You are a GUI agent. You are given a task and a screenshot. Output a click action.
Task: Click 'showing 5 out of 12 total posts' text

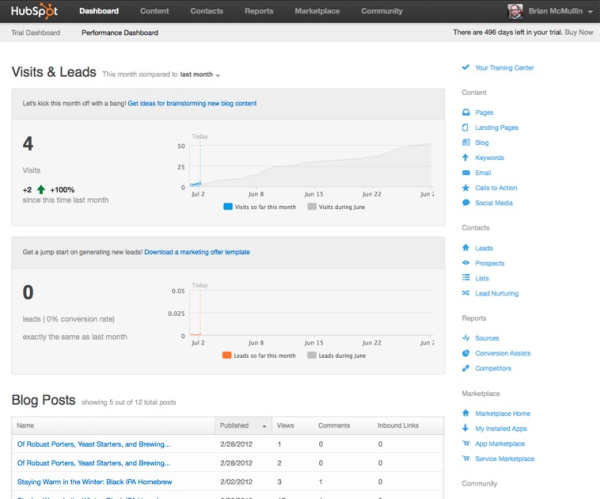(129, 403)
